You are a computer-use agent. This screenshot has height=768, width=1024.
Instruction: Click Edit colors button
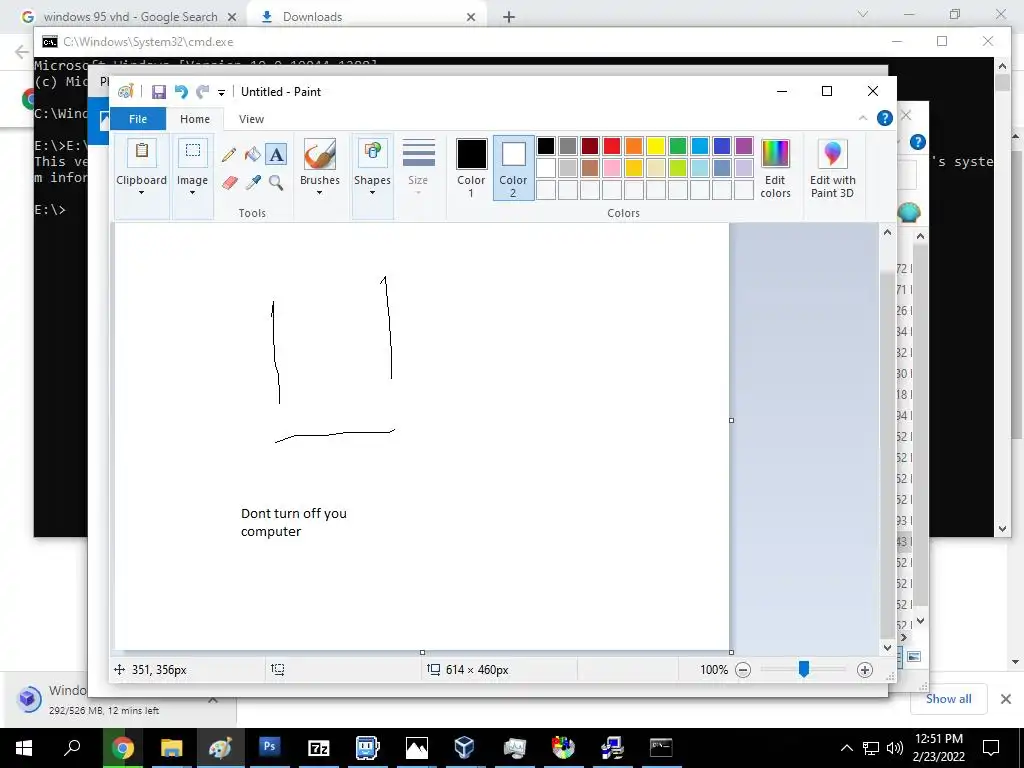tap(775, 168)
